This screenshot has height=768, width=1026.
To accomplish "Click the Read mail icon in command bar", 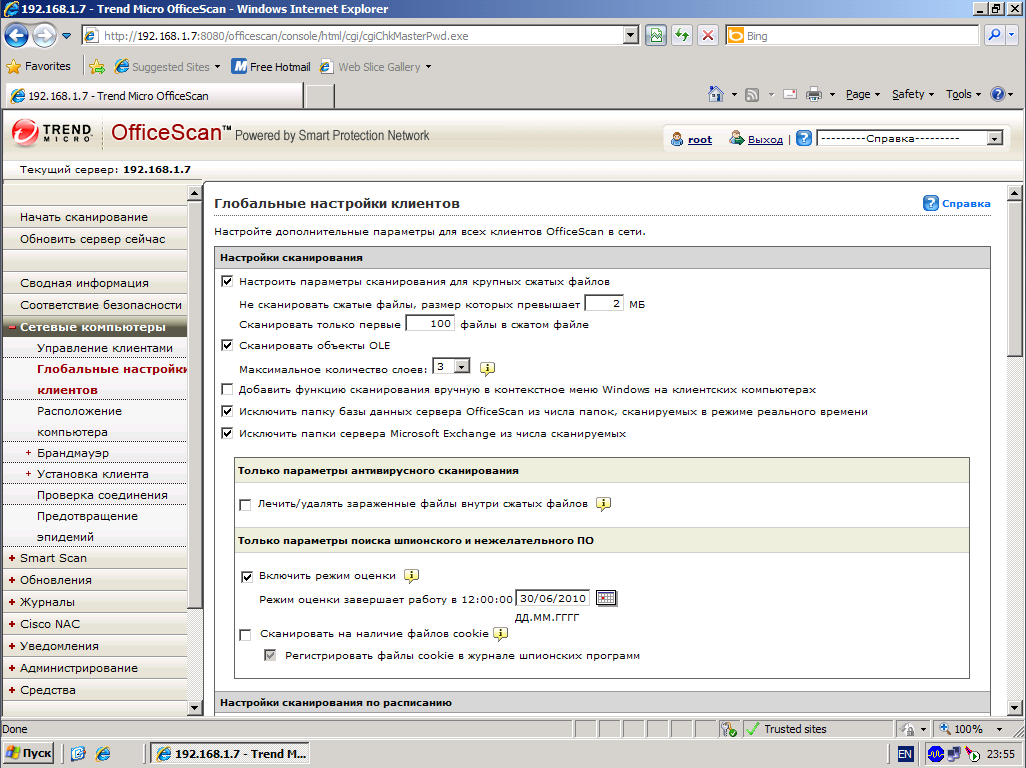I will 790,94.
